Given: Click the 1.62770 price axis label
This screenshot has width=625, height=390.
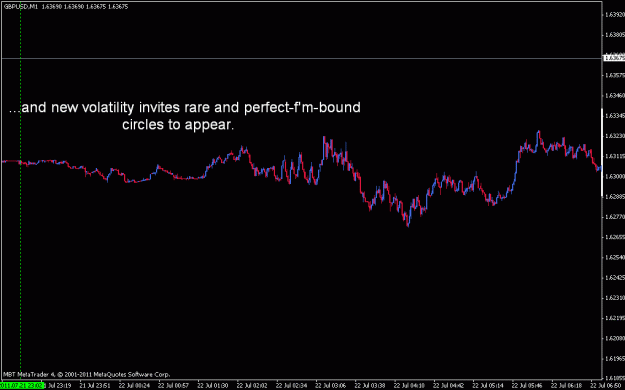Looking at the screenshot, I should [x=615, y=217].
